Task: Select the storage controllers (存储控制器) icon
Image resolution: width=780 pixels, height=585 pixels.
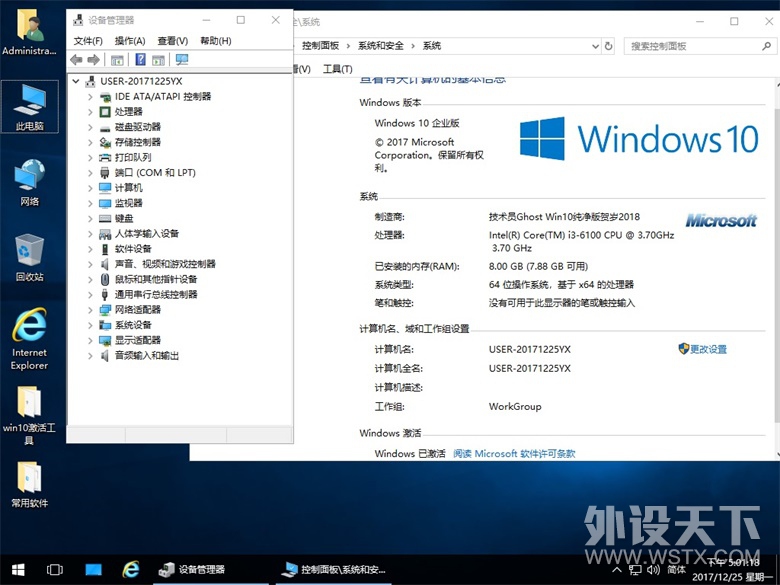Action: tap(105, 143)
